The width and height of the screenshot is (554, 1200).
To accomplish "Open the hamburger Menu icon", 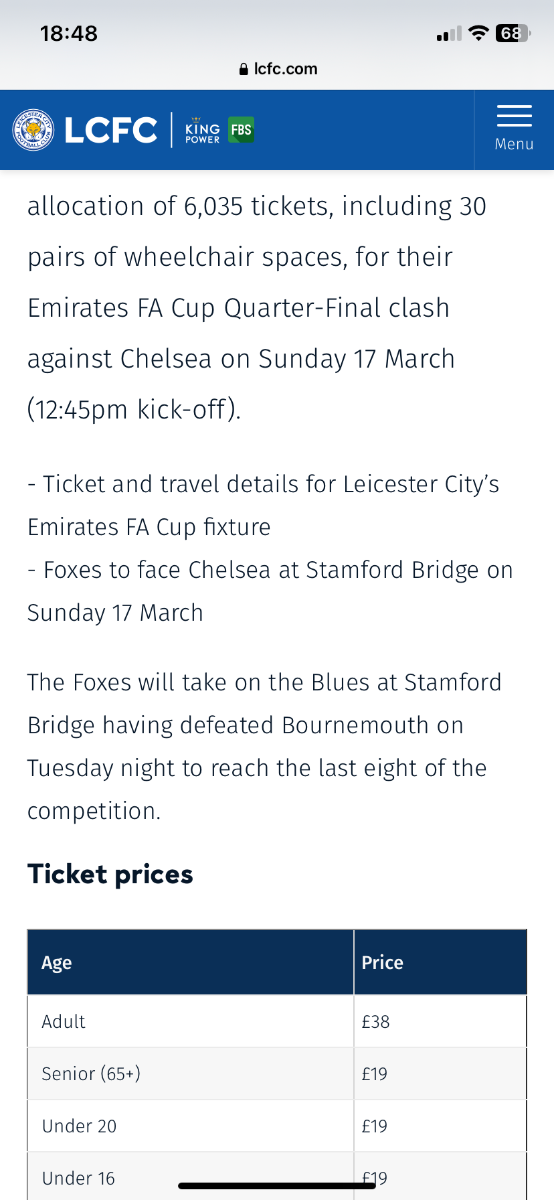I will (514, 116).
